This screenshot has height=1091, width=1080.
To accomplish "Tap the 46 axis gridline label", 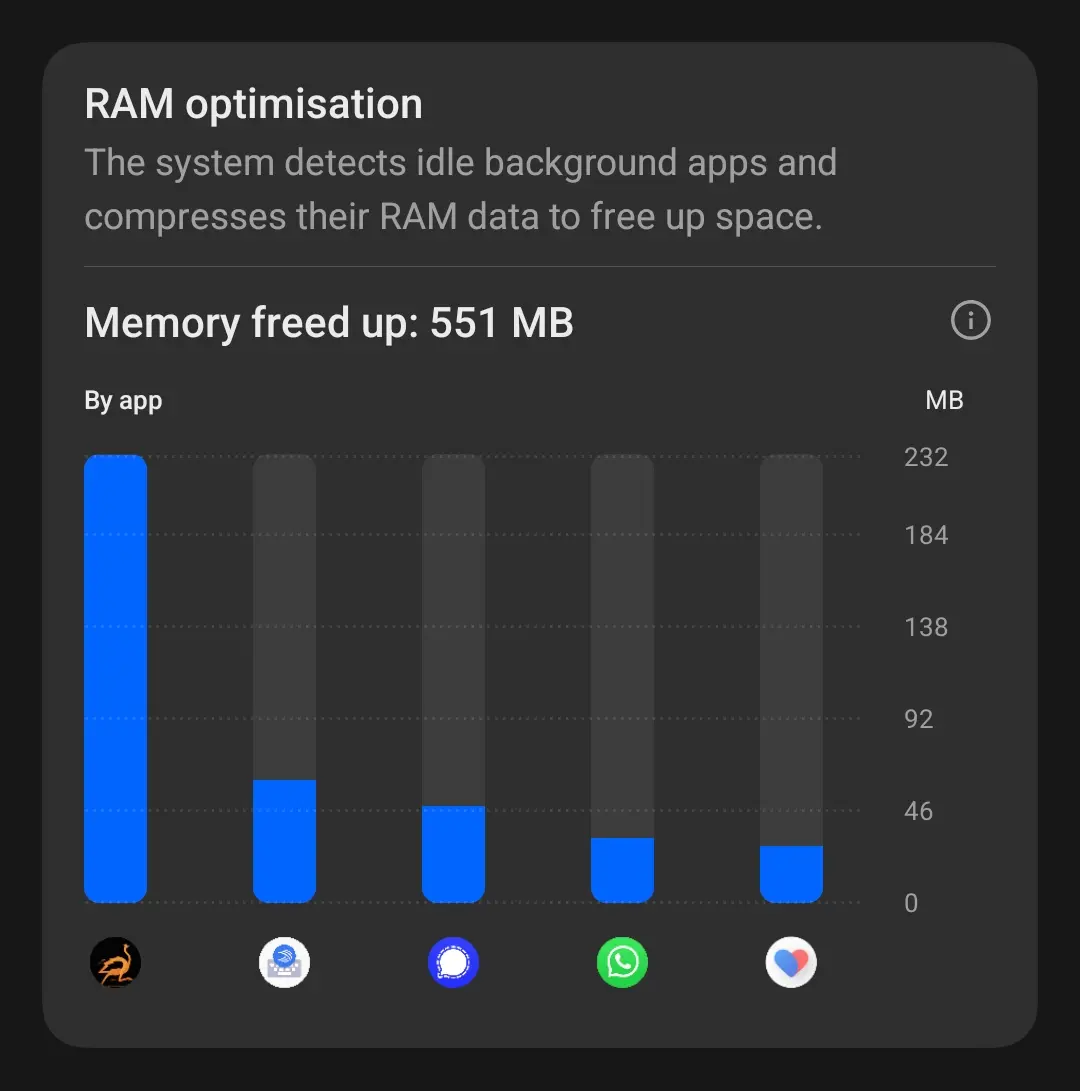I will coord(918,811).
